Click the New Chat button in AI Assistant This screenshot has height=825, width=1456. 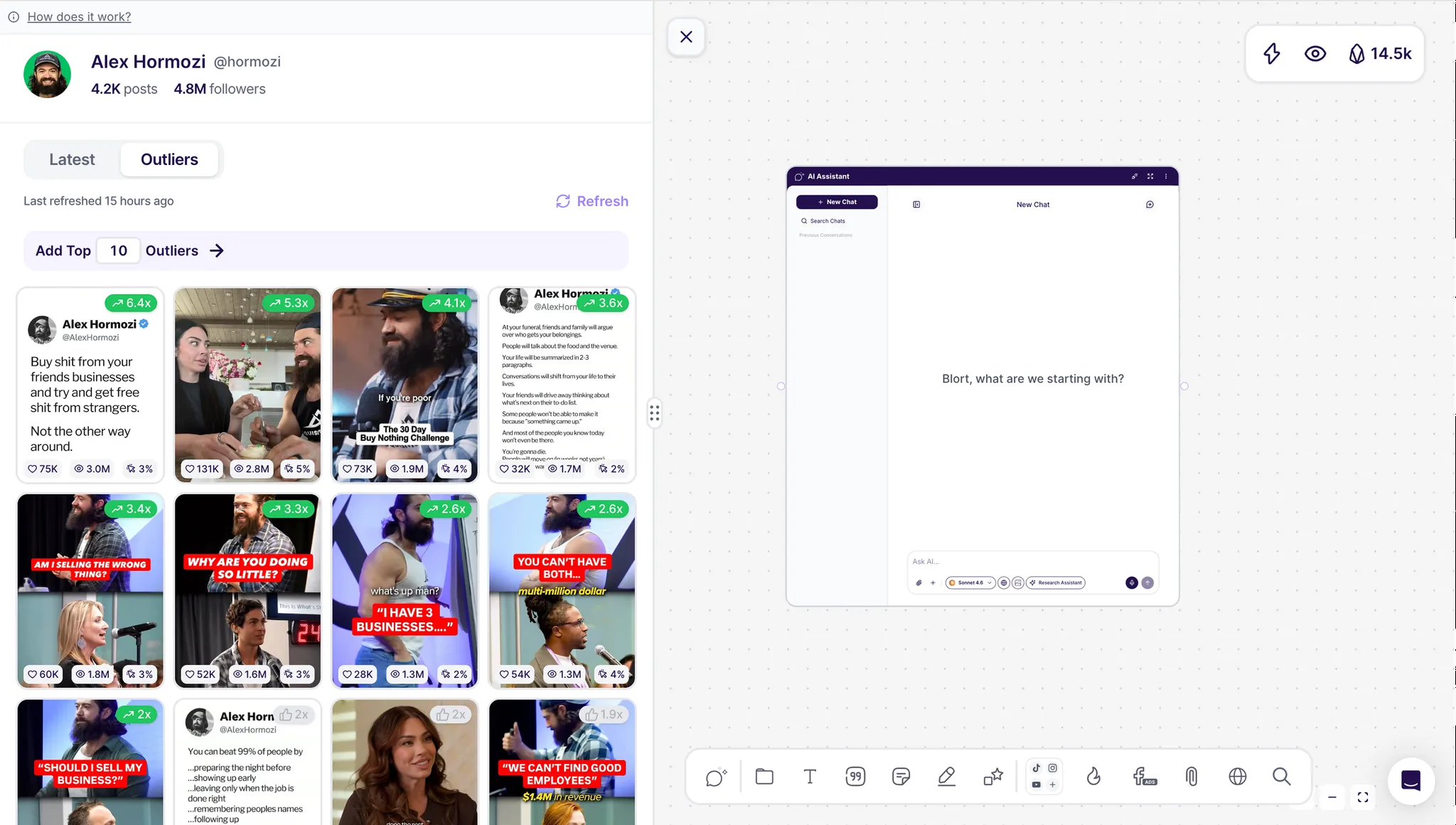[837, 202]
